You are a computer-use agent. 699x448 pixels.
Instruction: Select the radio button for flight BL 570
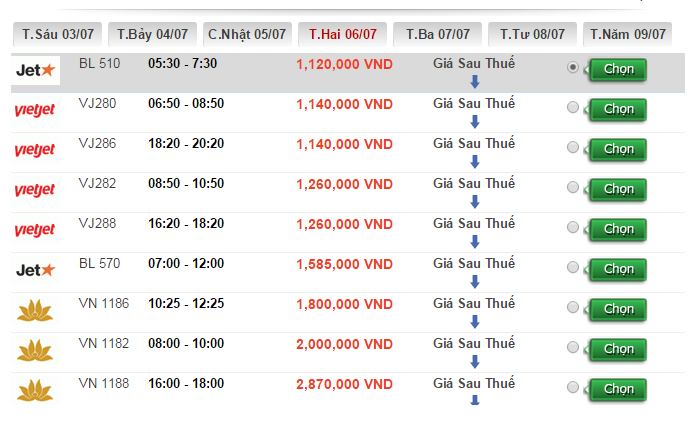[573, 268]
